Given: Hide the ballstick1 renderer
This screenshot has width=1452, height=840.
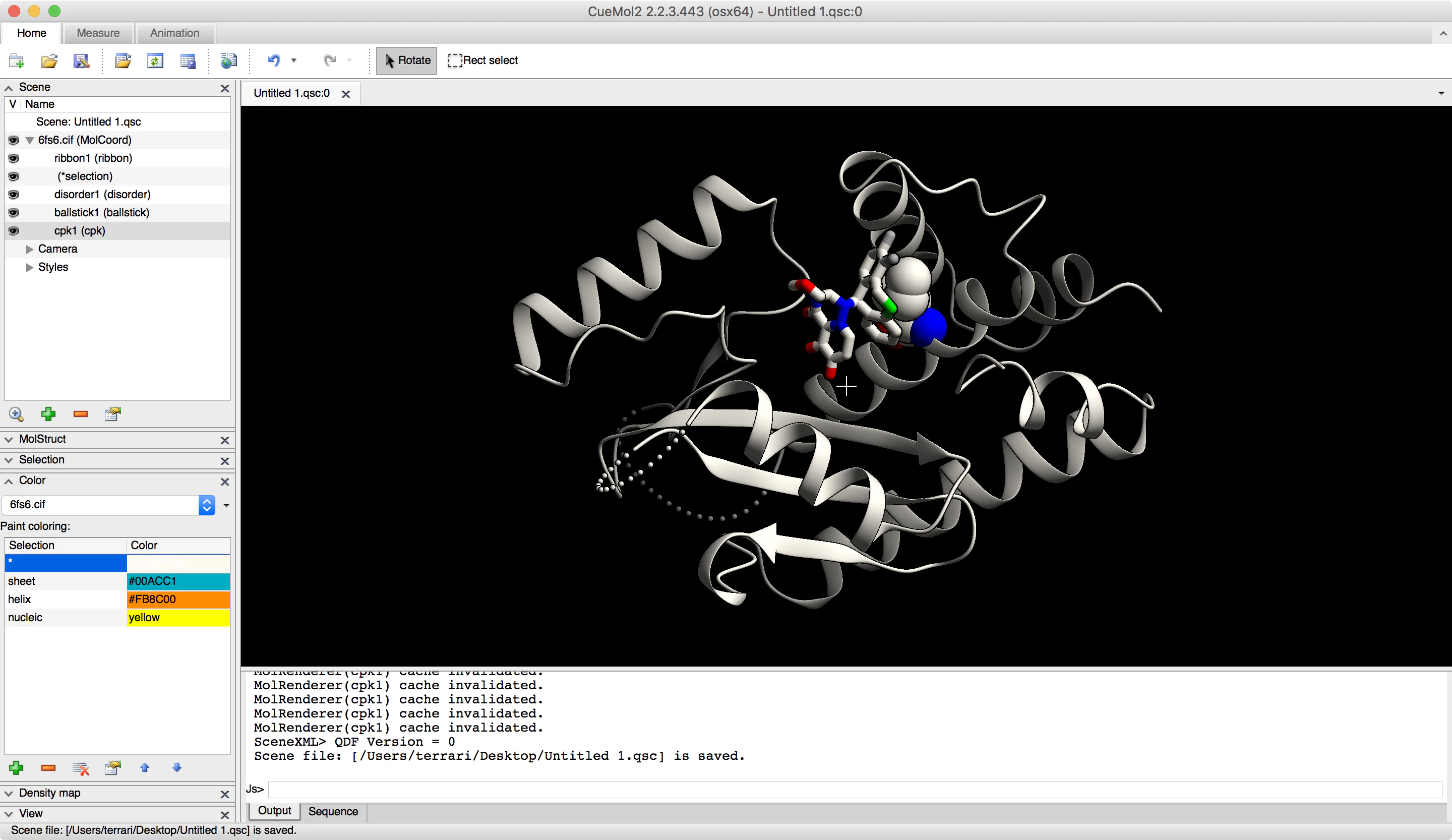Looking at the screenshot, I should 13,213.
